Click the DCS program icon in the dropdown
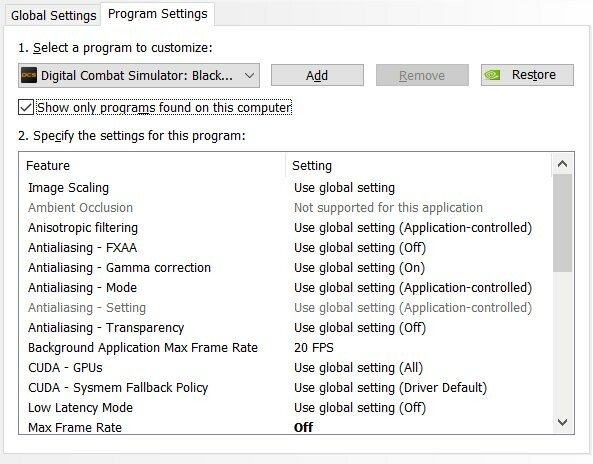 (29, 75)
